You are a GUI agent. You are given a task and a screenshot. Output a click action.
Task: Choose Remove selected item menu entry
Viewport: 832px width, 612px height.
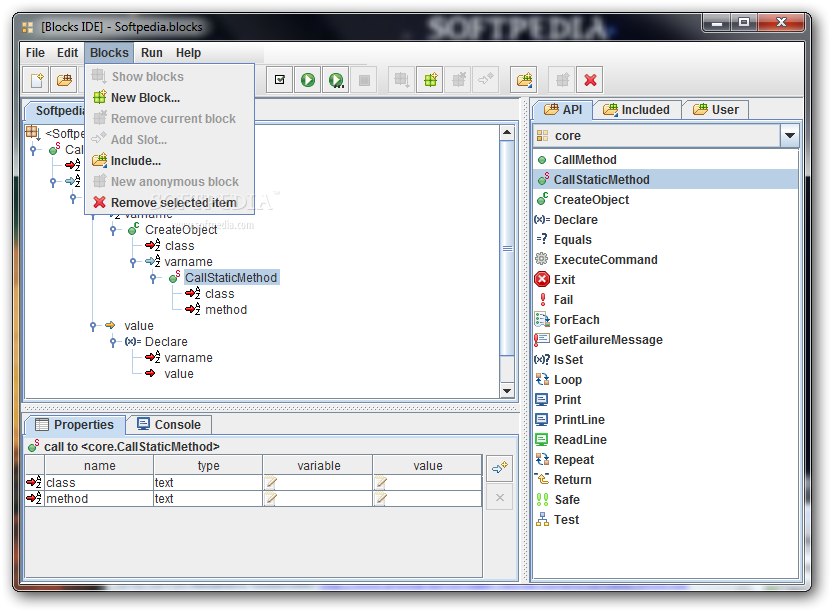point(169,203)
